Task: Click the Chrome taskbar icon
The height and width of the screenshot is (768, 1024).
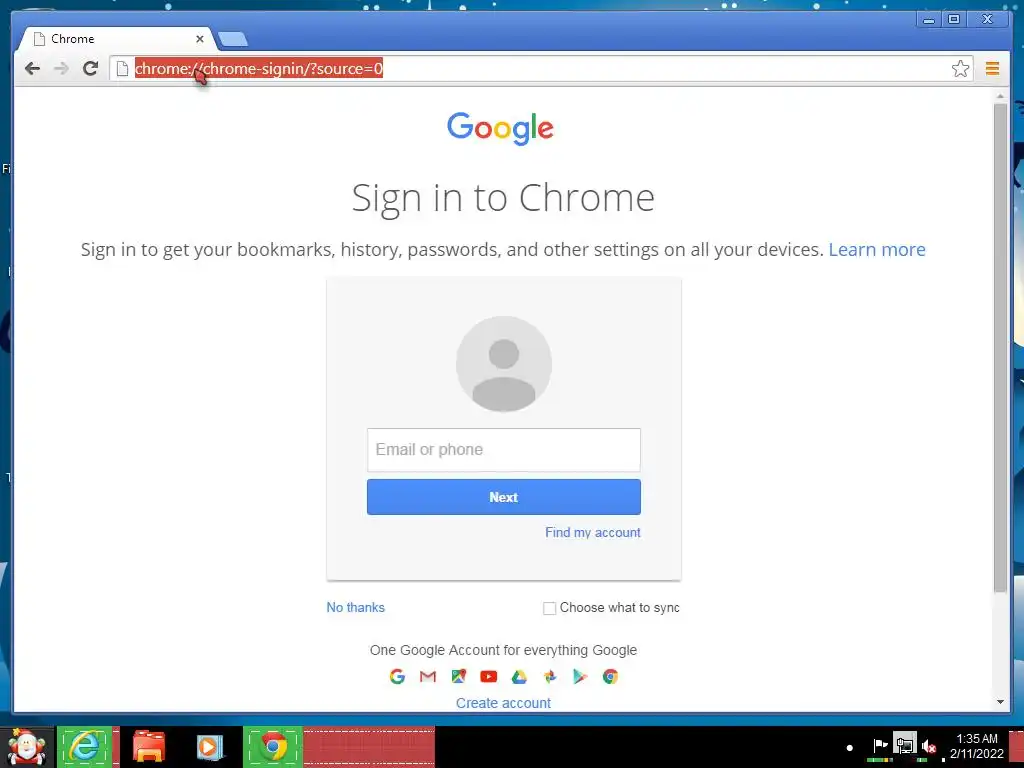Action: point(274,746)
